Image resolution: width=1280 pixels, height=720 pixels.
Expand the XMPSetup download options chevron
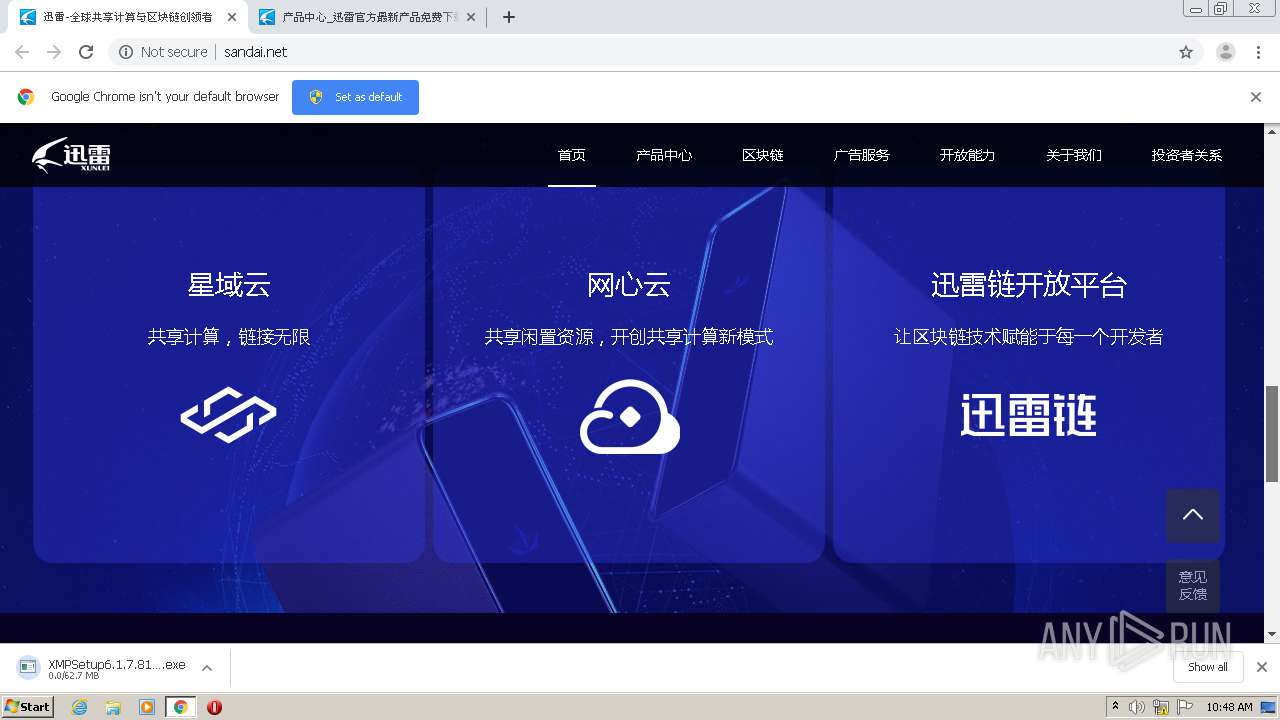[207, 668]
